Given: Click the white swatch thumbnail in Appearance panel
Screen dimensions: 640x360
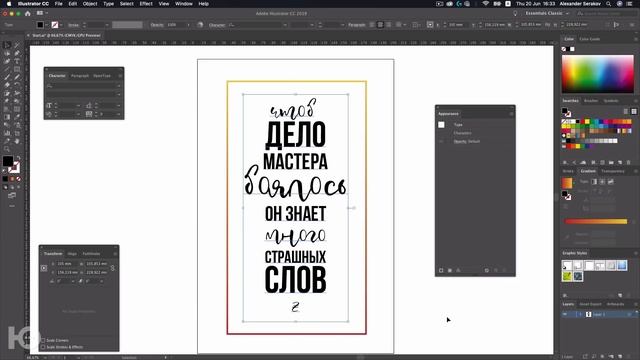Looking at the screenshot, I should click(441, 125).
